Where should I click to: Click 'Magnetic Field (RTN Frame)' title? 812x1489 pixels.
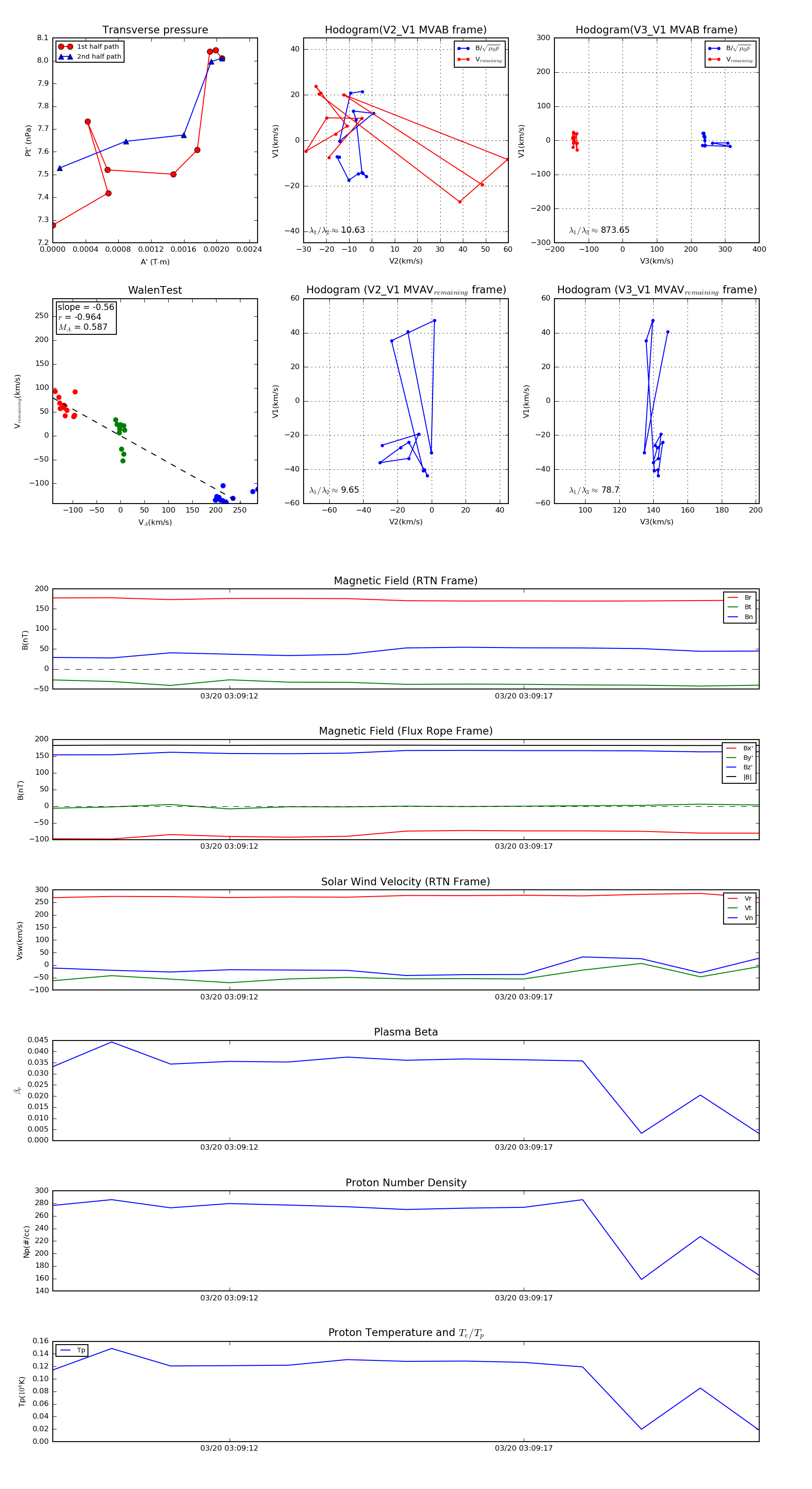pos(406,581)
